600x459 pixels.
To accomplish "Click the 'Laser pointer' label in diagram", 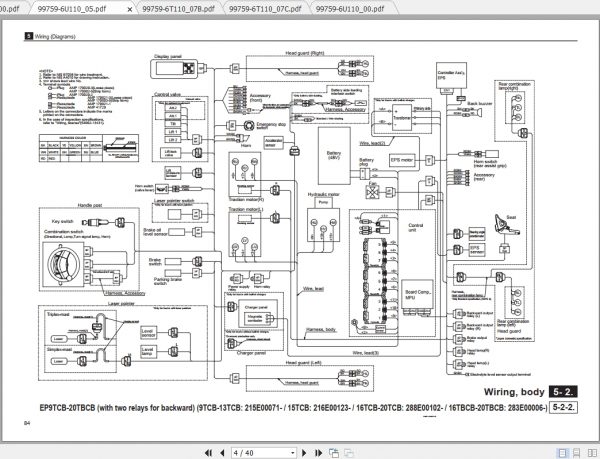I will click(121, 304).
